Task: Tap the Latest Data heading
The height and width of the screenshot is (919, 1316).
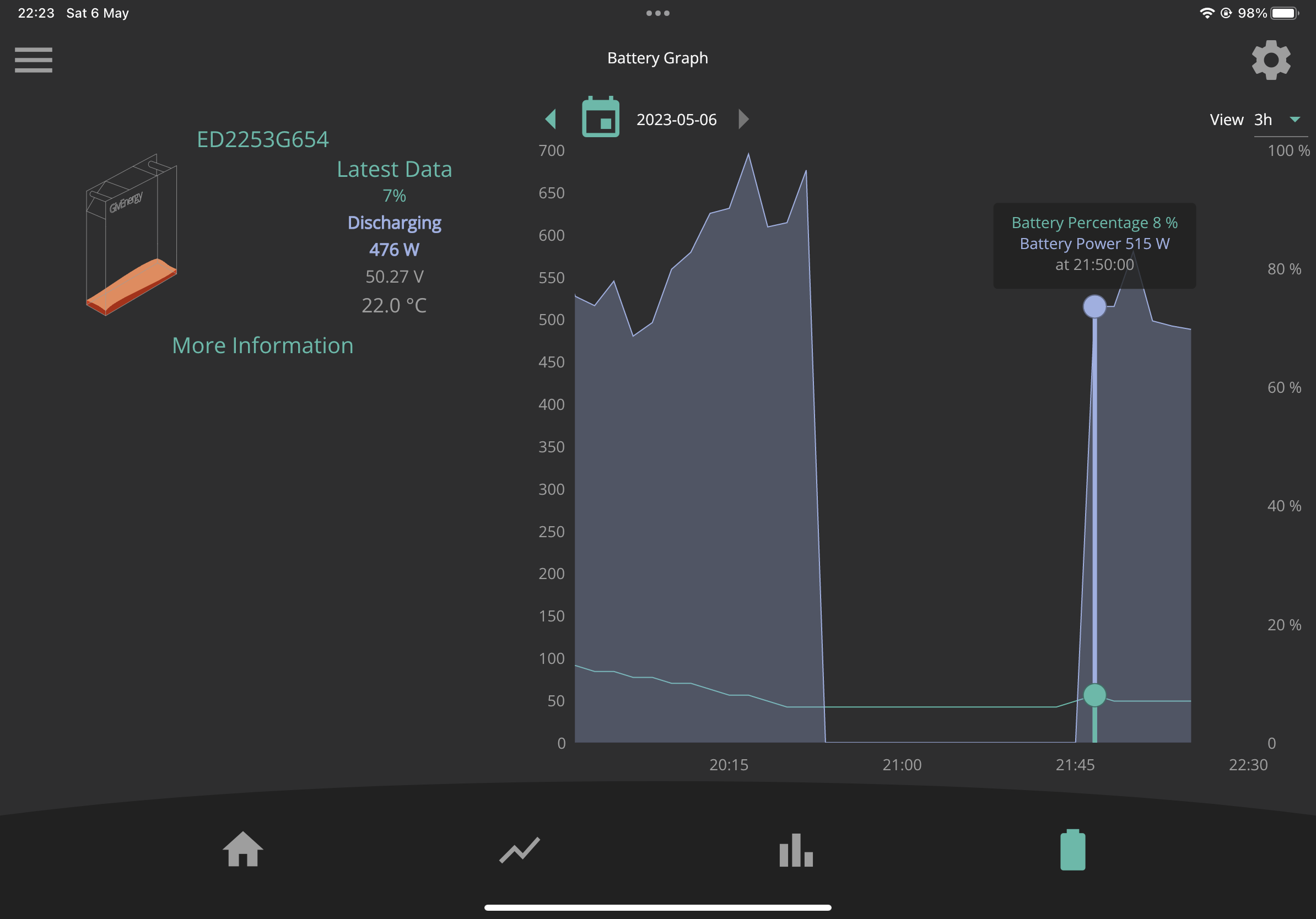Action: pos(395,170)
